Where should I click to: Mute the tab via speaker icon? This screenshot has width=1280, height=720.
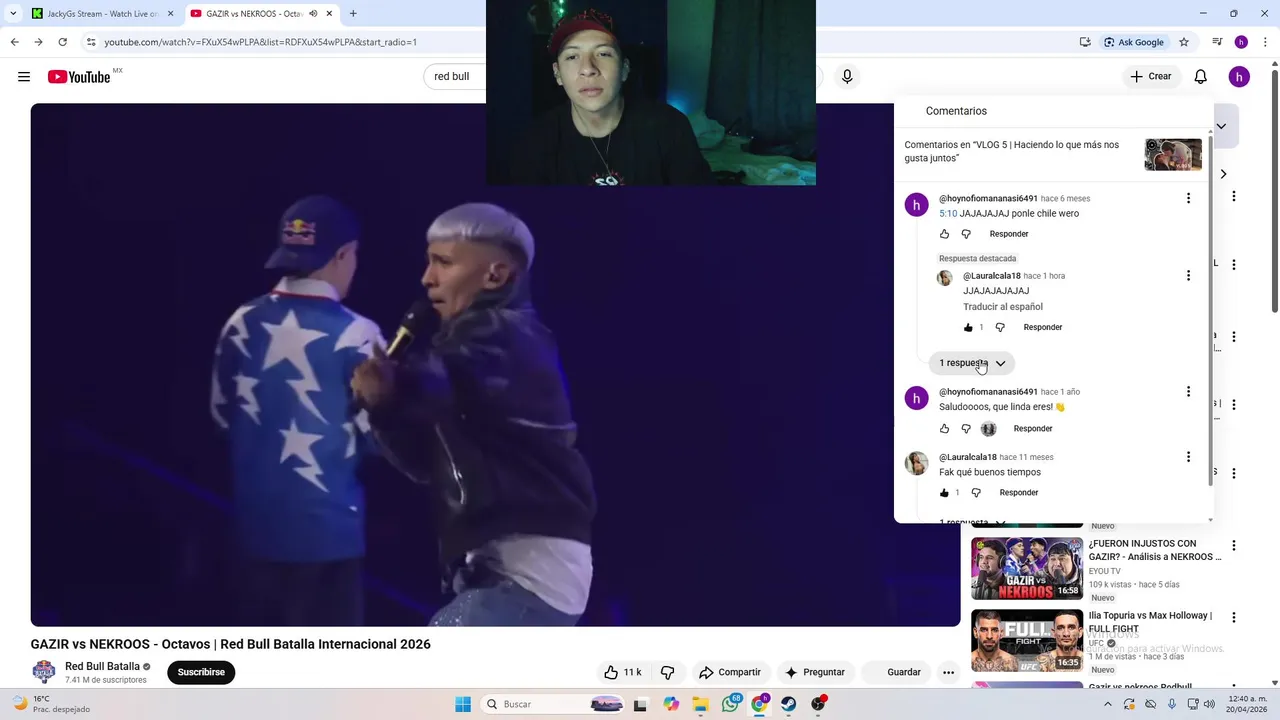(x=314, y=14)
